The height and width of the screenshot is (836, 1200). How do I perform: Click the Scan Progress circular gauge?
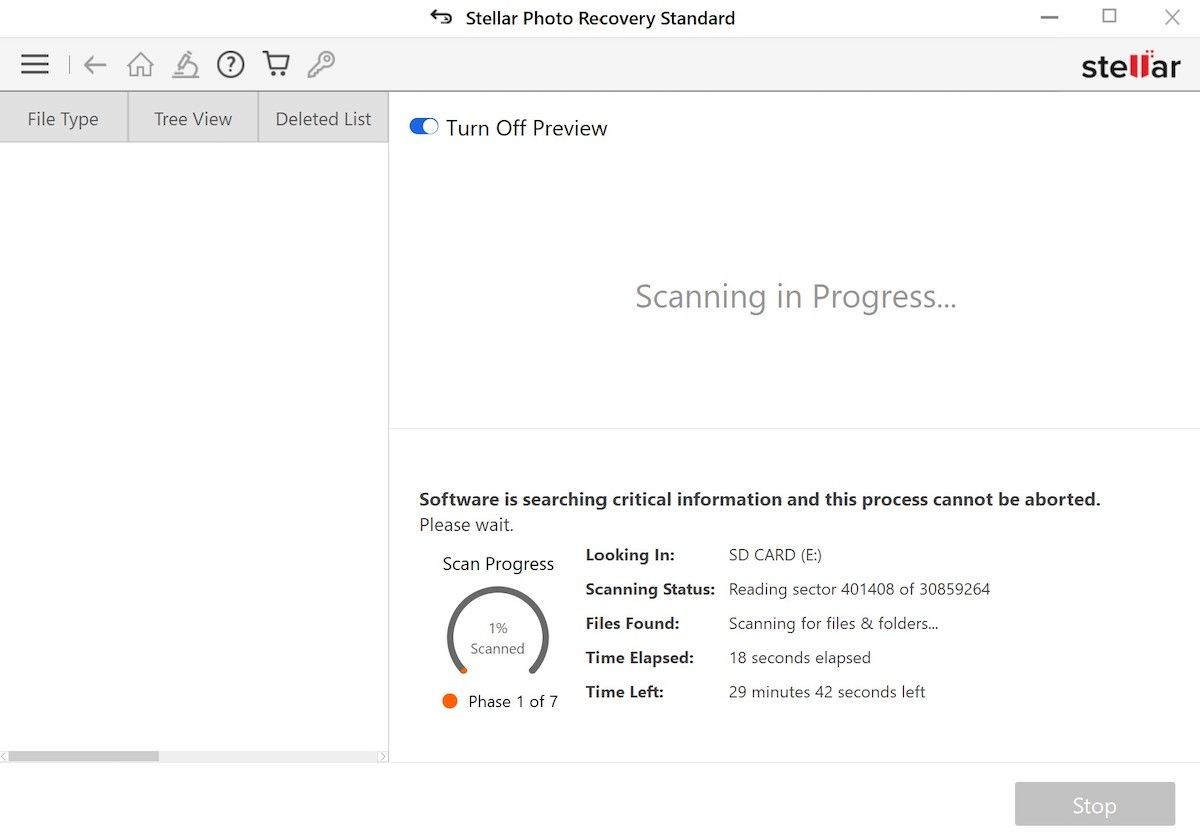tap(498, 632)
